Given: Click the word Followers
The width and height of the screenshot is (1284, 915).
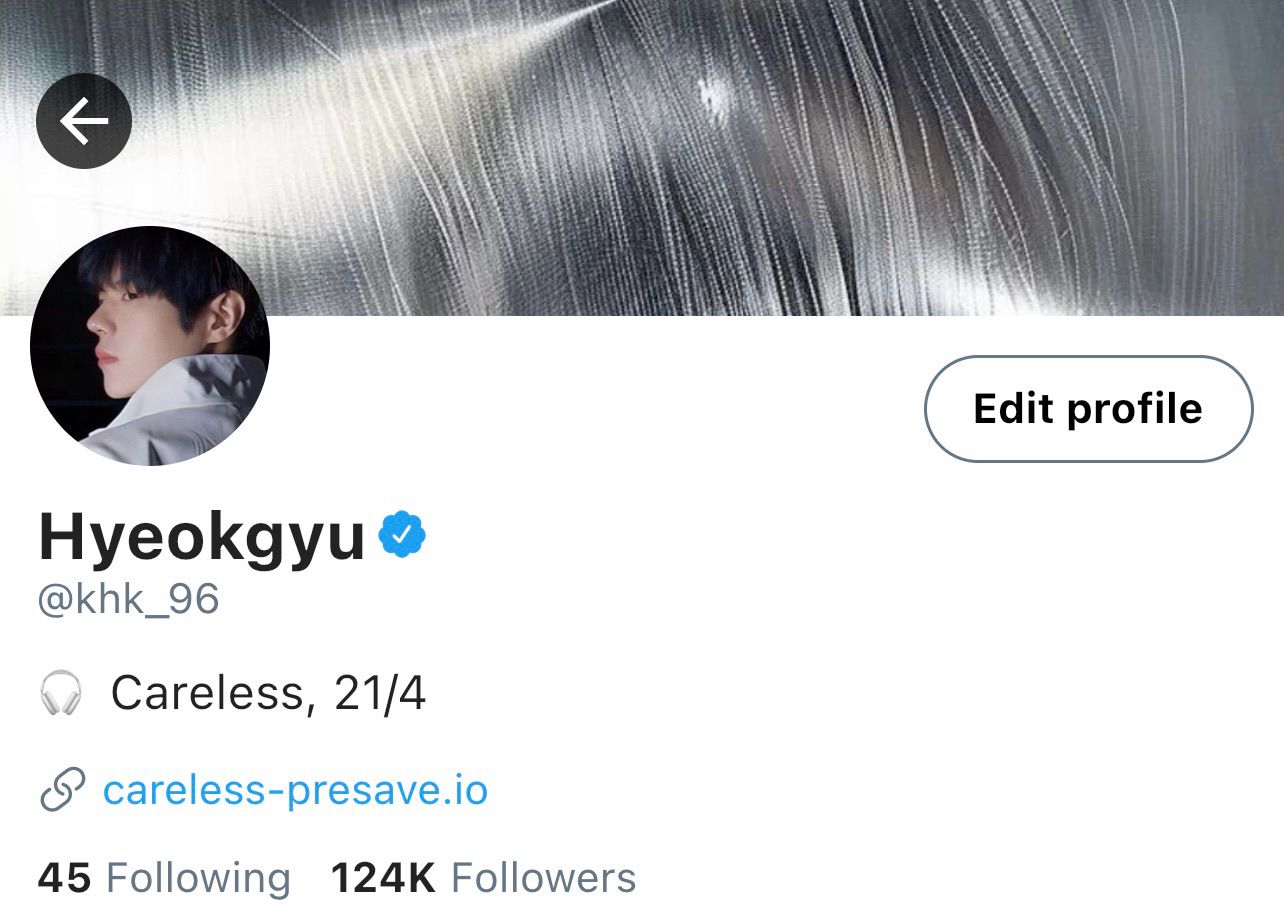Looking at the screenshot, I should point(544,878).
